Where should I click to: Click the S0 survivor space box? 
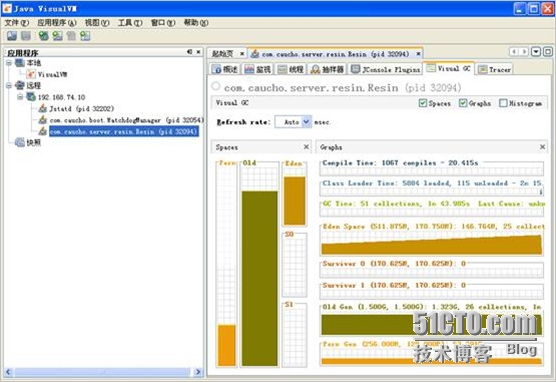(x=294, y=265)
